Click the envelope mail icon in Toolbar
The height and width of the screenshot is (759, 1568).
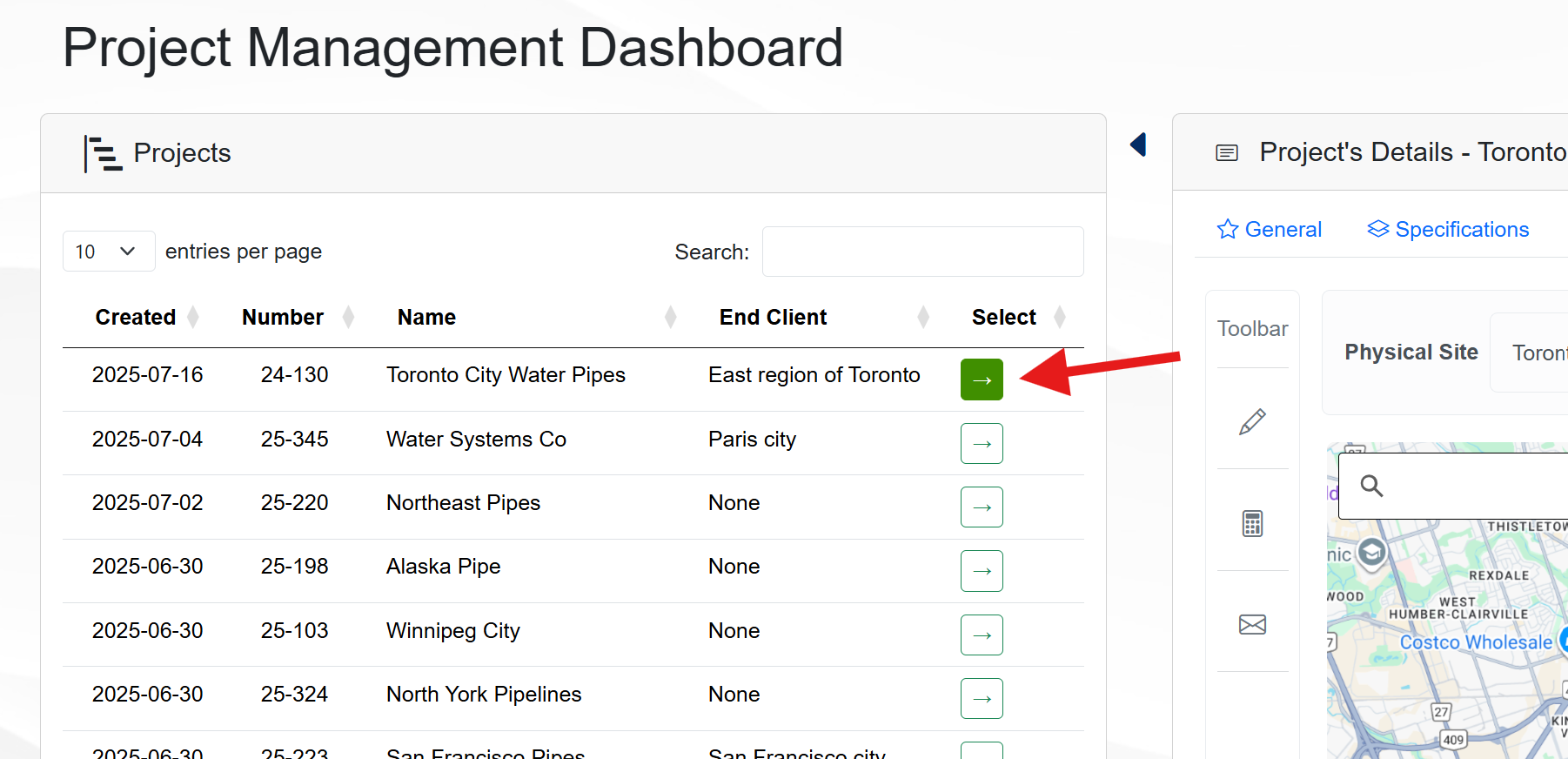pos(1252,624)
